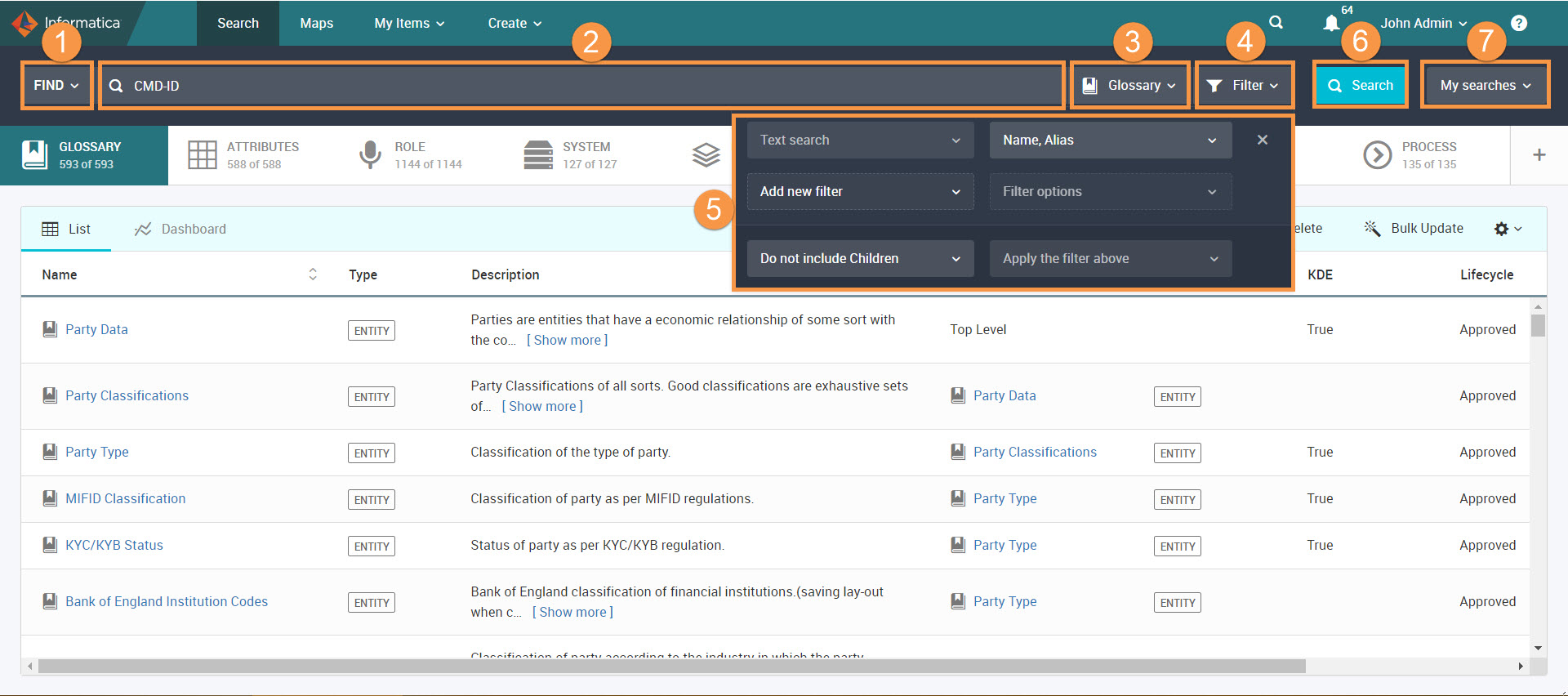Click the Informatica logo icon
This screenshot has width=1568, height=696.
(24, 23)
